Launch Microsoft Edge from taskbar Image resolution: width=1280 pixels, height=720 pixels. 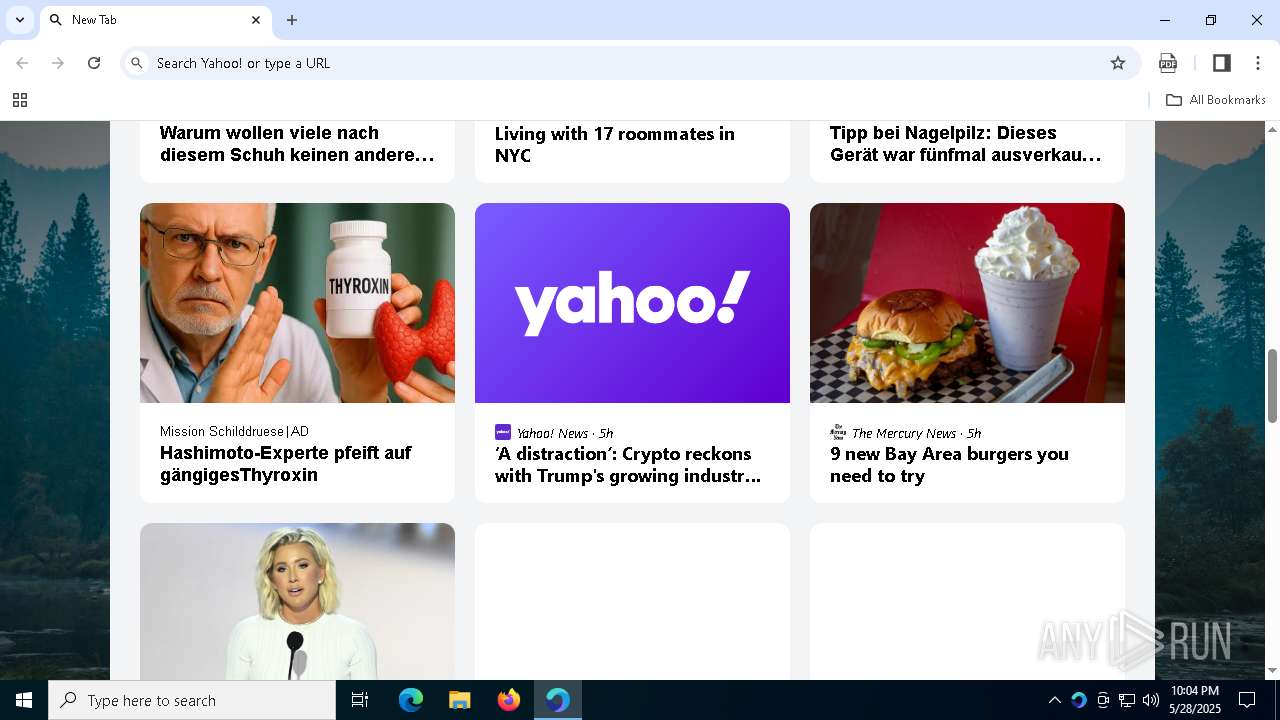click(411, 700)
